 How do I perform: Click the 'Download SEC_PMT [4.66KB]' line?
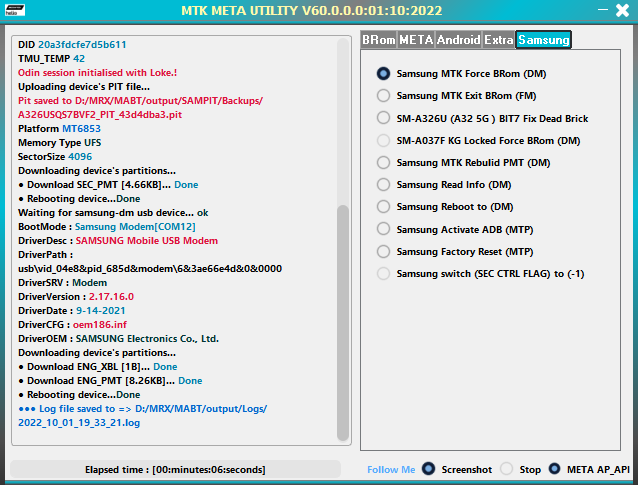click(108, 185)
